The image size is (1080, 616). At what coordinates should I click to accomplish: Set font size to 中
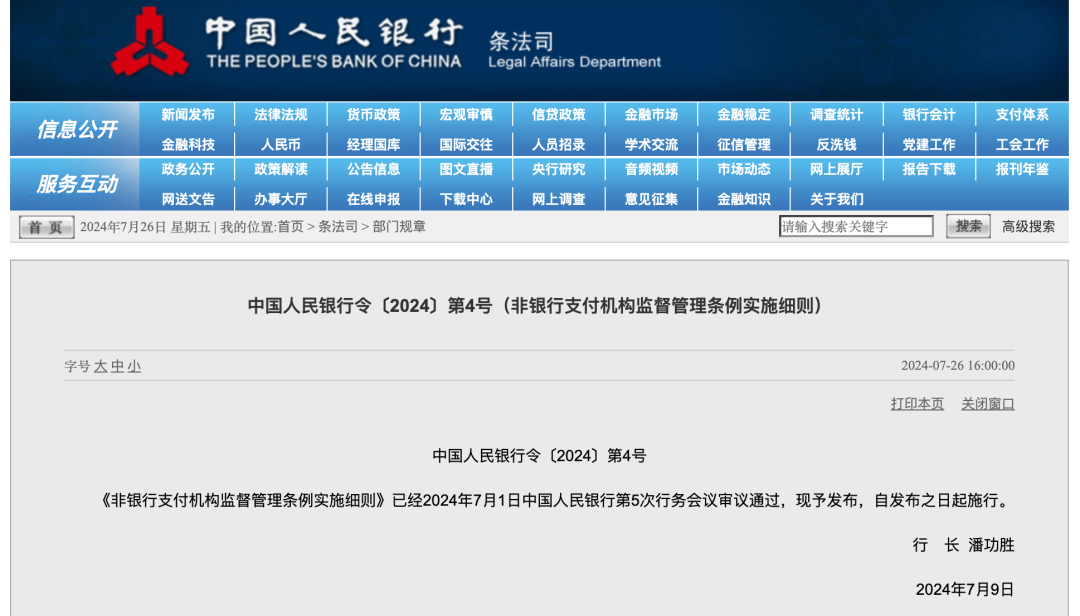117,367
